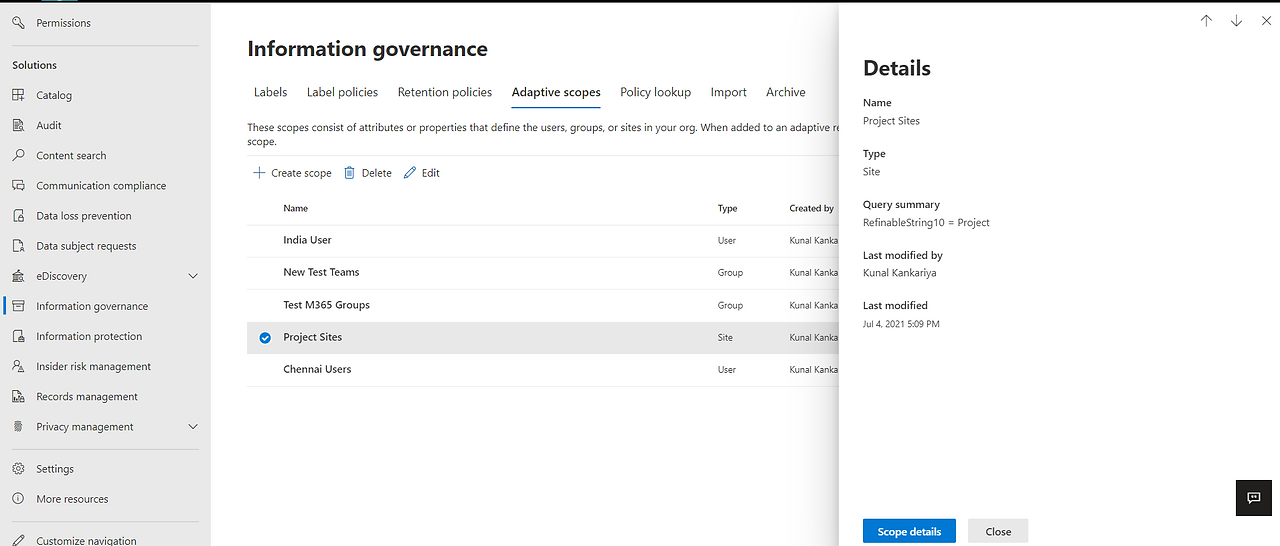Click the Privacy management icon
This screenshot has width=1280, height=546.
pos(18,426)
